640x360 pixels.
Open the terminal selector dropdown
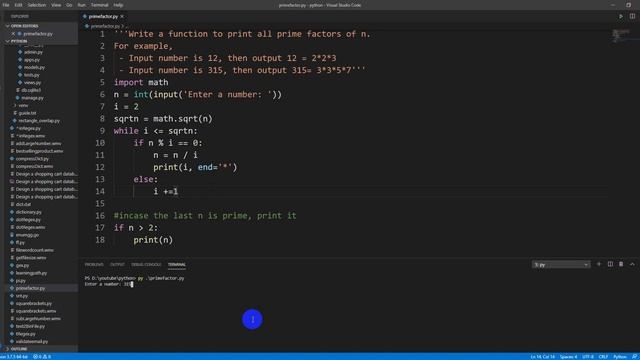tap(561, 265)
